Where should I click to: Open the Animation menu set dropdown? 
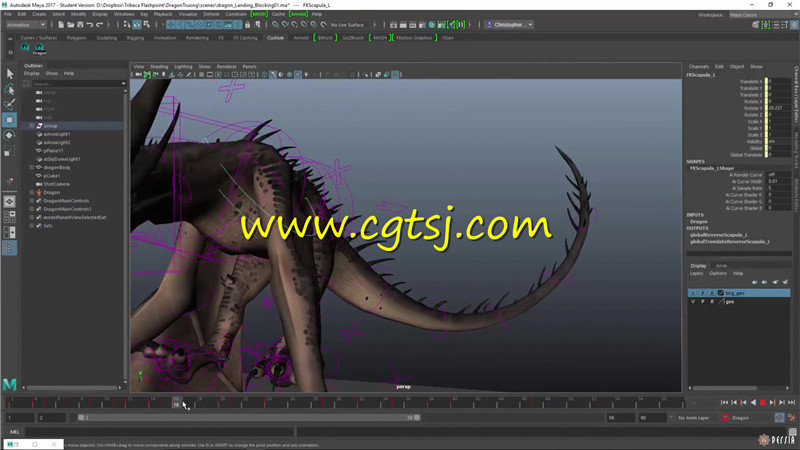coord(25,24)
